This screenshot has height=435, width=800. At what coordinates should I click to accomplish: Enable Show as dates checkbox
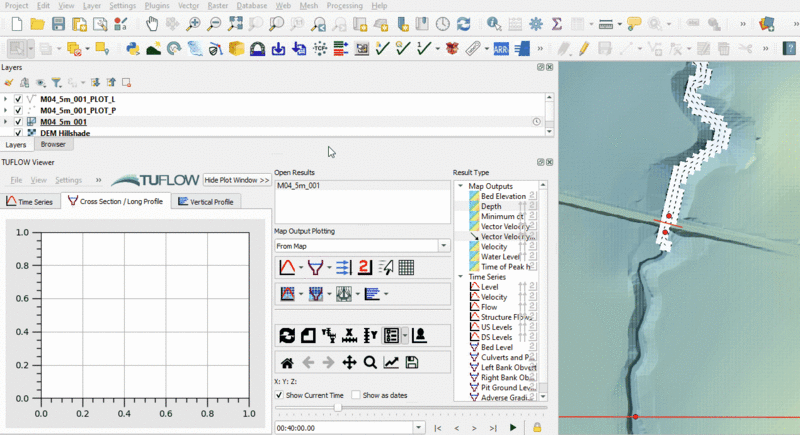[356, 395]
